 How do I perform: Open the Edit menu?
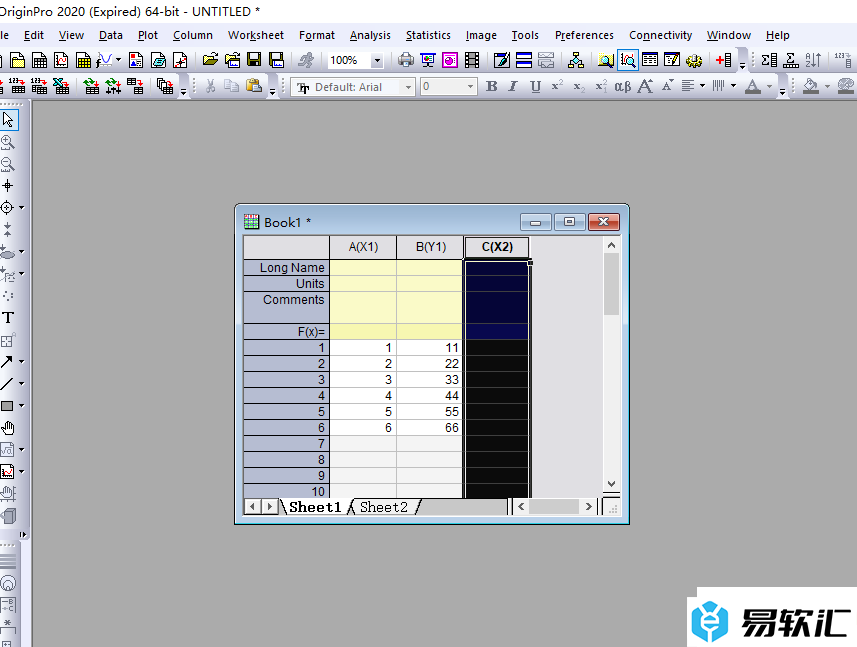click(x=33, y=35)
